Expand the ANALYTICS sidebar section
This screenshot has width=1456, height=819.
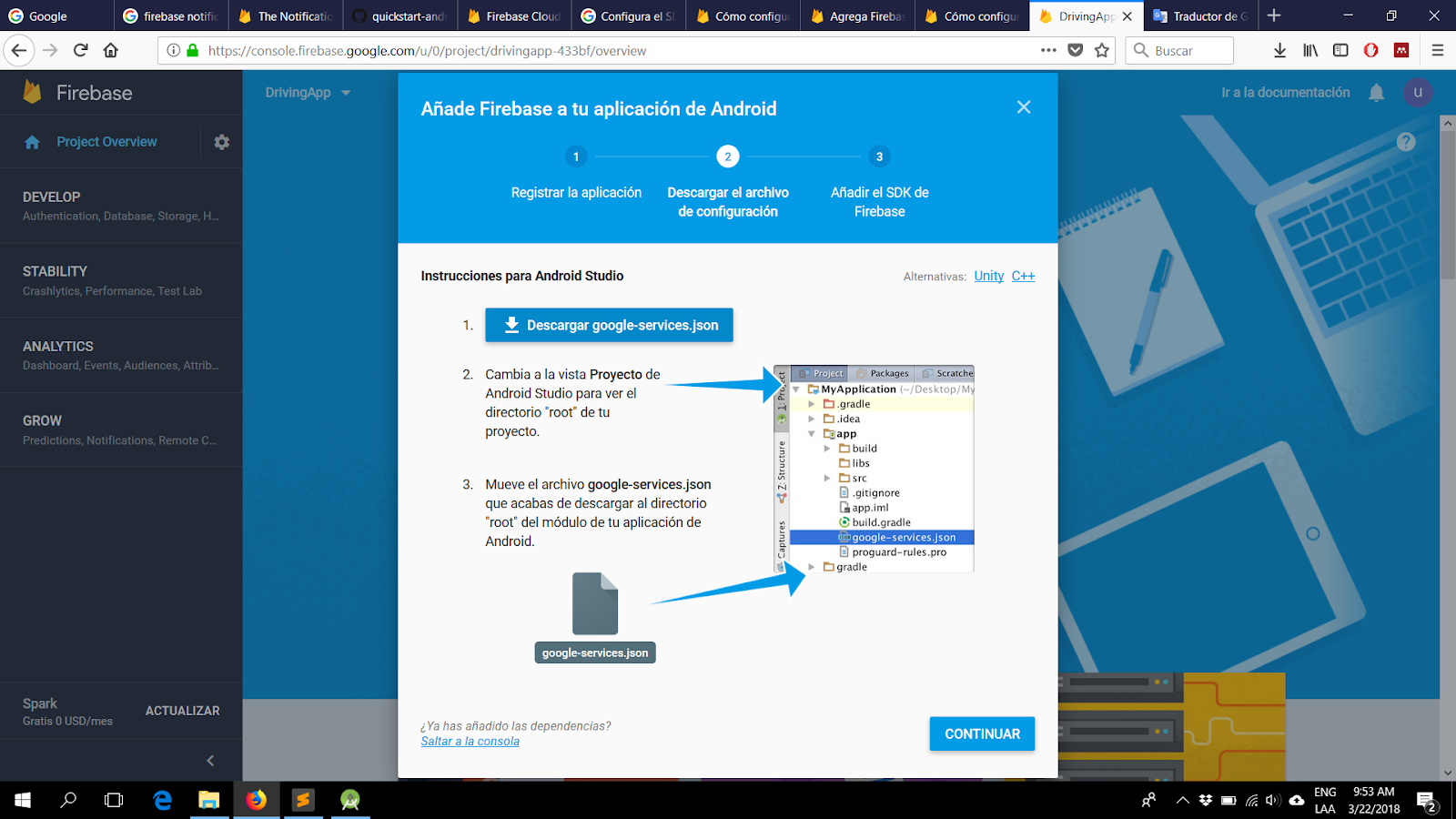[x=121, y=355]
